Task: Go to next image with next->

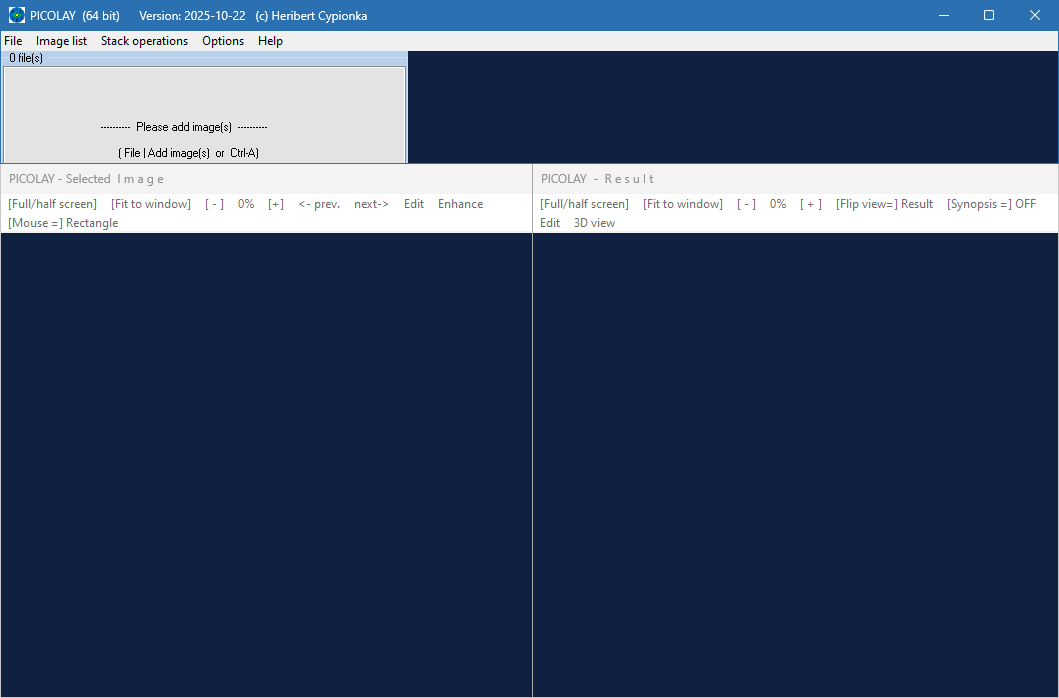Action: pyautogui.click(x=371, y=204)
